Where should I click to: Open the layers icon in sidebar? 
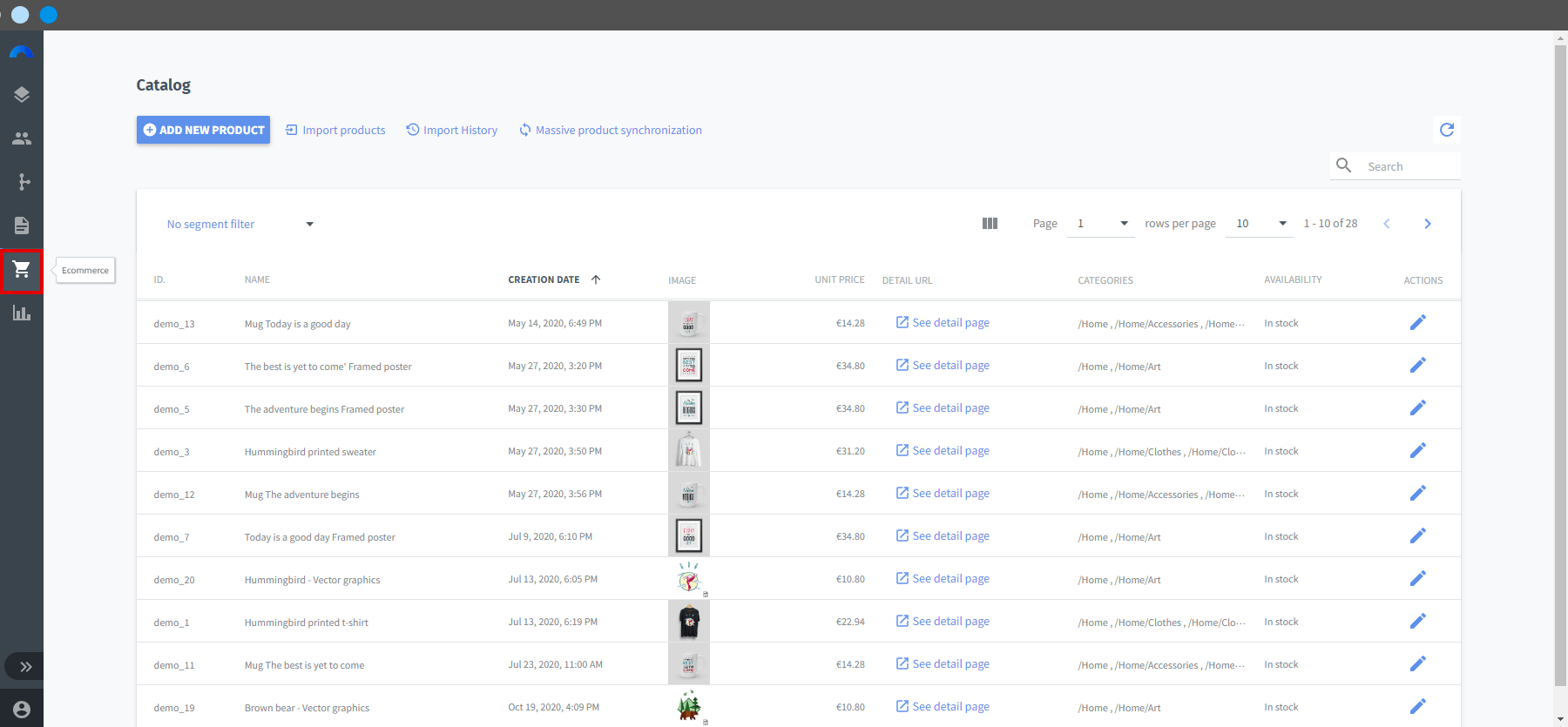(22, 95)
